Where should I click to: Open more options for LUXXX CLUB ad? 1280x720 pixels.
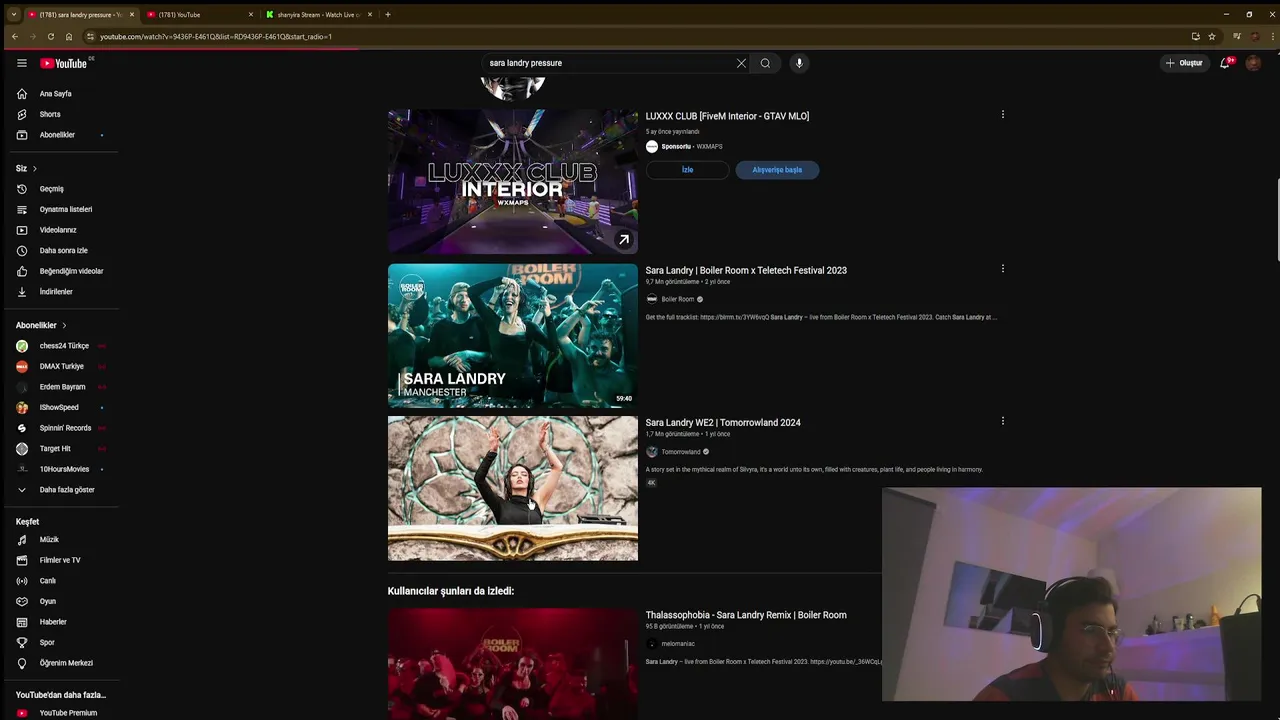(1002, 115)
